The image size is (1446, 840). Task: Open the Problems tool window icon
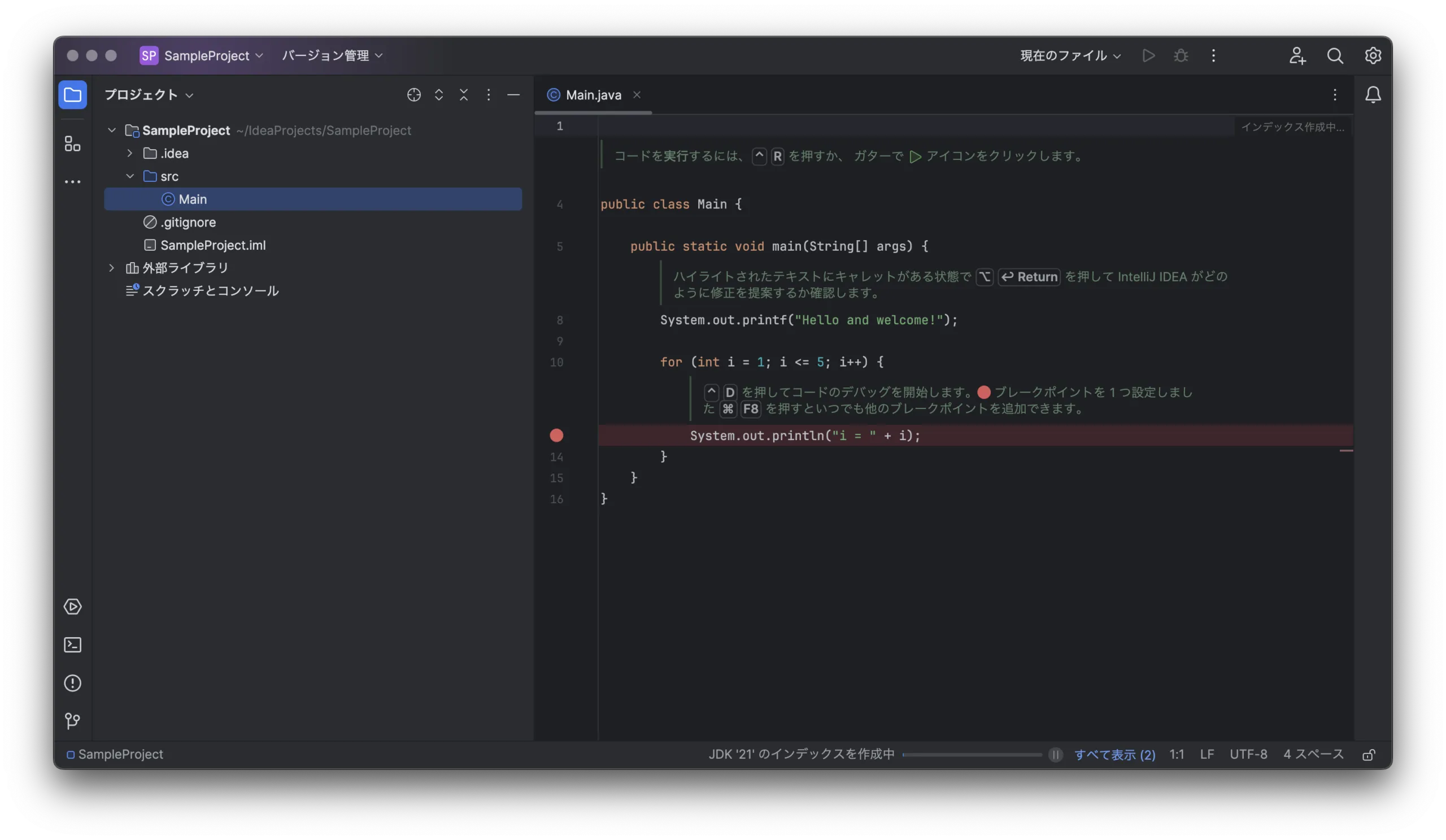(x=72, y=683)
